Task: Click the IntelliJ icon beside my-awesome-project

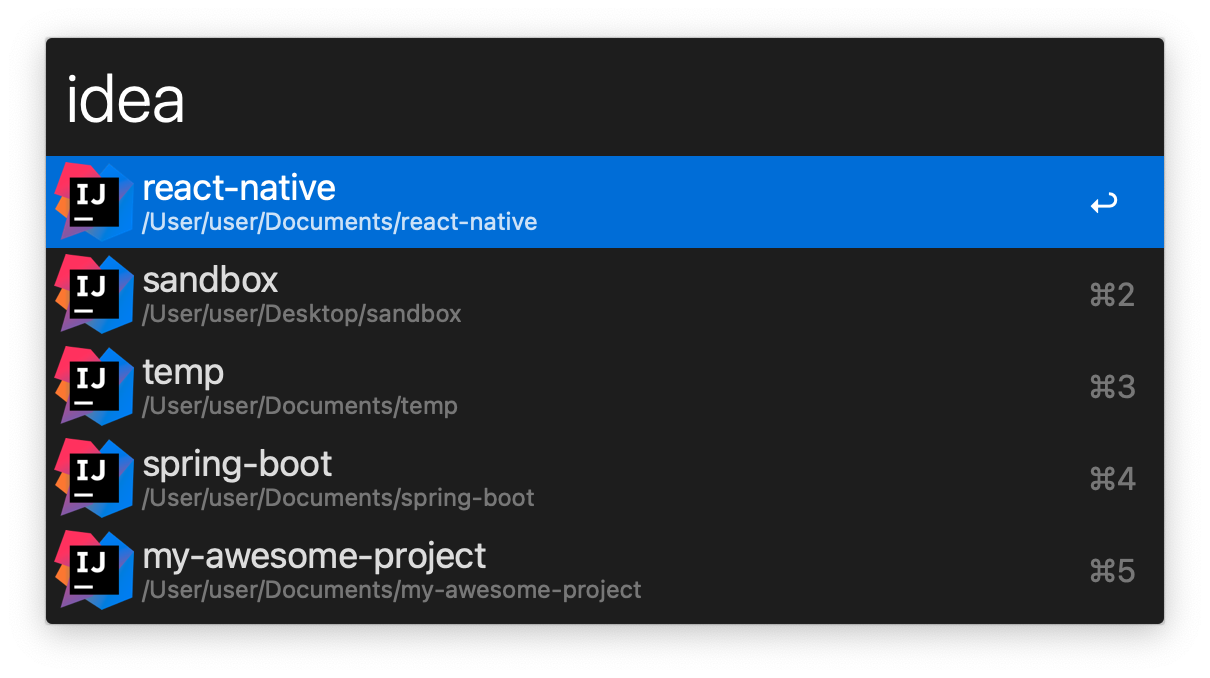Action: pos(94,569)
